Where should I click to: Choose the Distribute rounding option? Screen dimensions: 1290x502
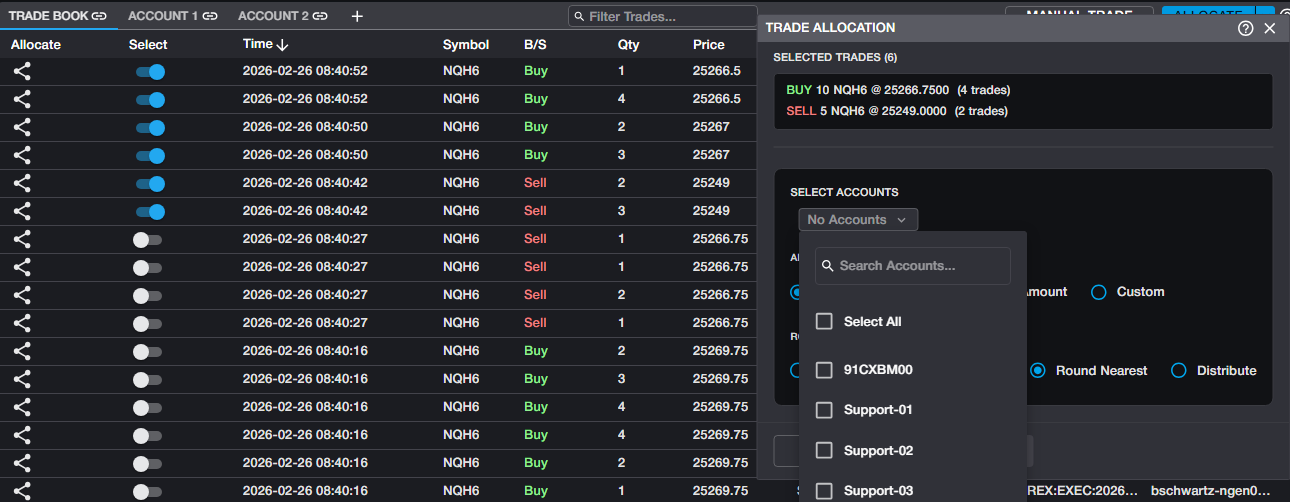click(x=1179, y=370)
